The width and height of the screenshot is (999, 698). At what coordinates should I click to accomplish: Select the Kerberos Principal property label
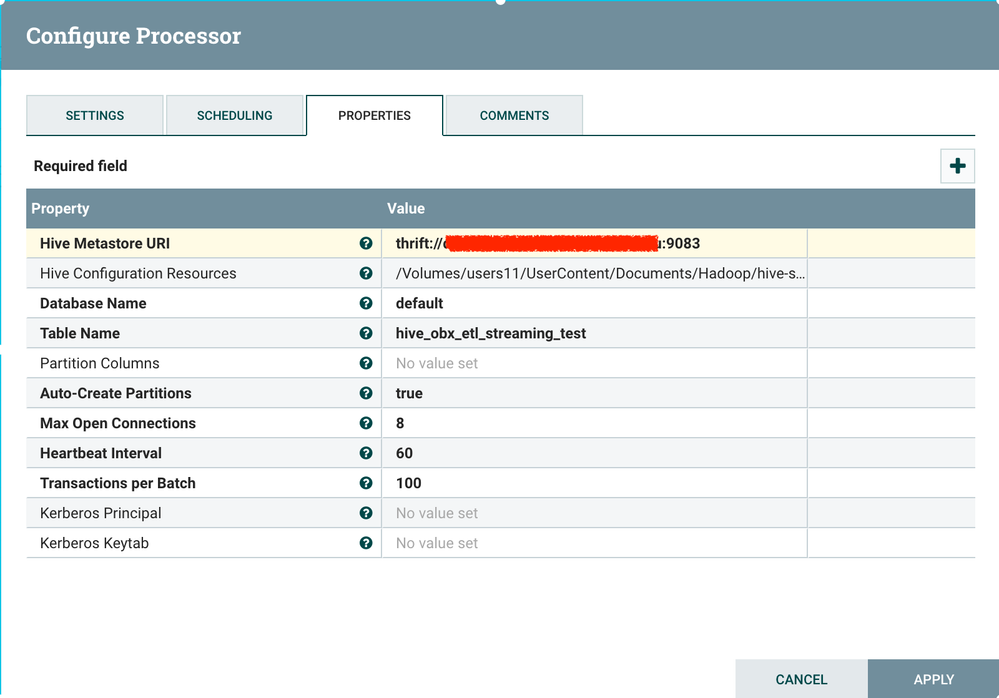[x=101, y=513]
